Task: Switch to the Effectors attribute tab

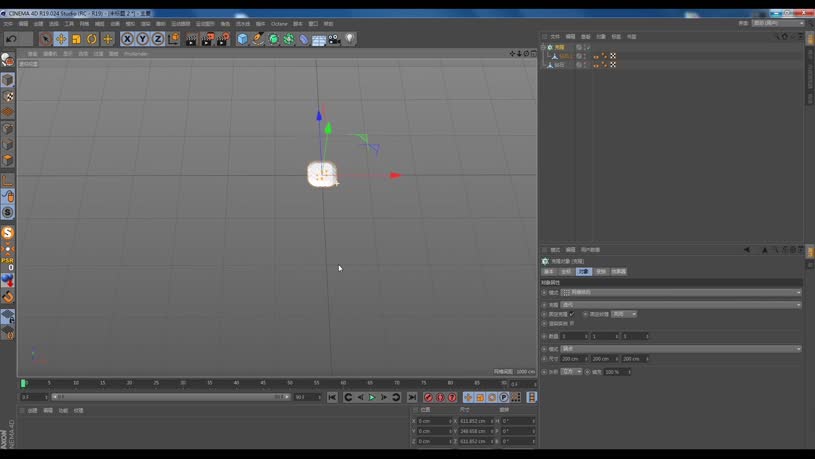Action: [619, 271]
